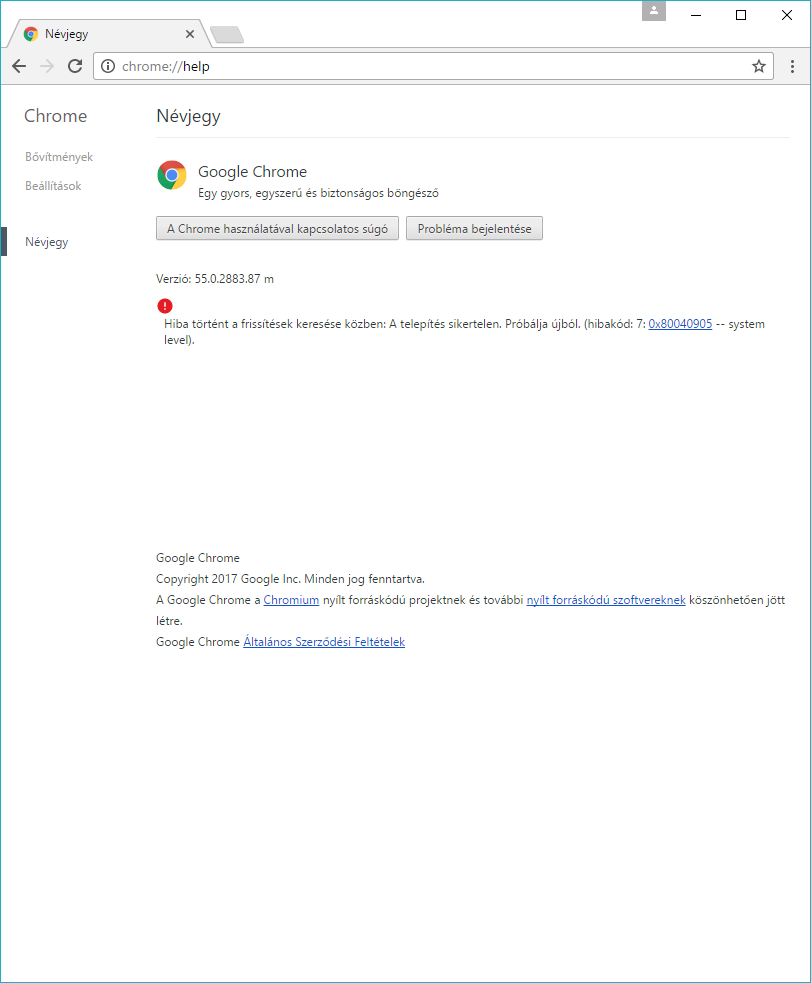Click the tagline Egy gyors, egyszerű és biztonságos böngésző
Viewport: 811px width, 983px height.
coord(318,193)
